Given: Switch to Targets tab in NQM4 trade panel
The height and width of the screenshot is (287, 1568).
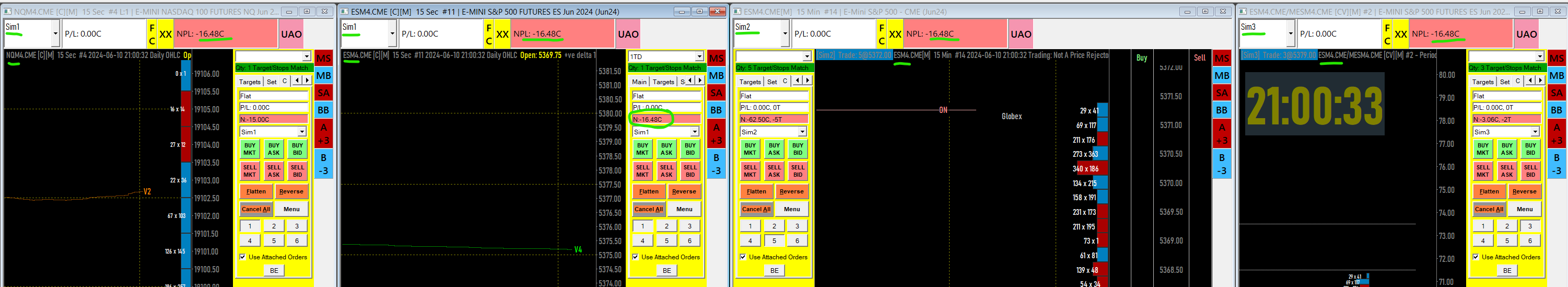Looking at the screenshot, I should 250,82.
